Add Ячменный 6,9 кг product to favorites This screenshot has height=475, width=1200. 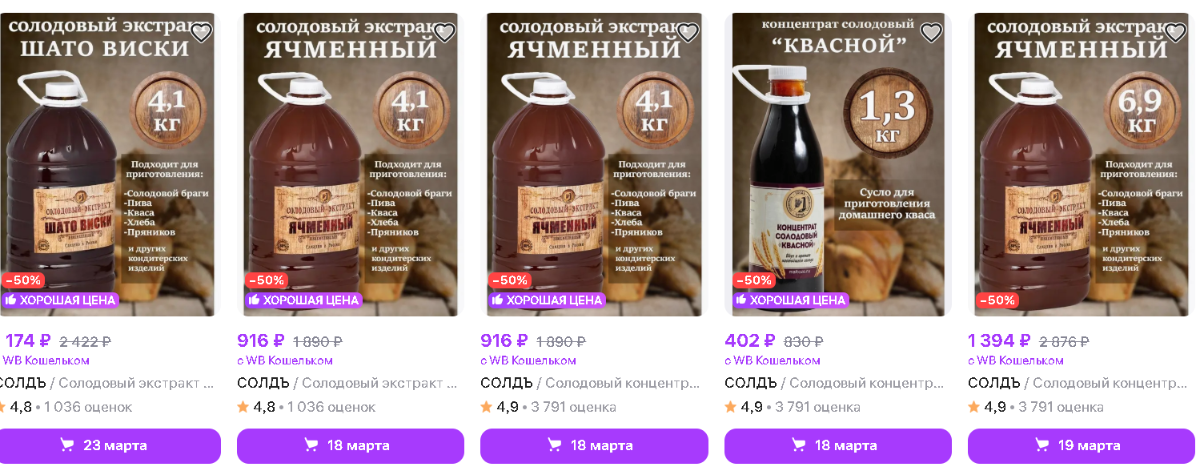1175,33
